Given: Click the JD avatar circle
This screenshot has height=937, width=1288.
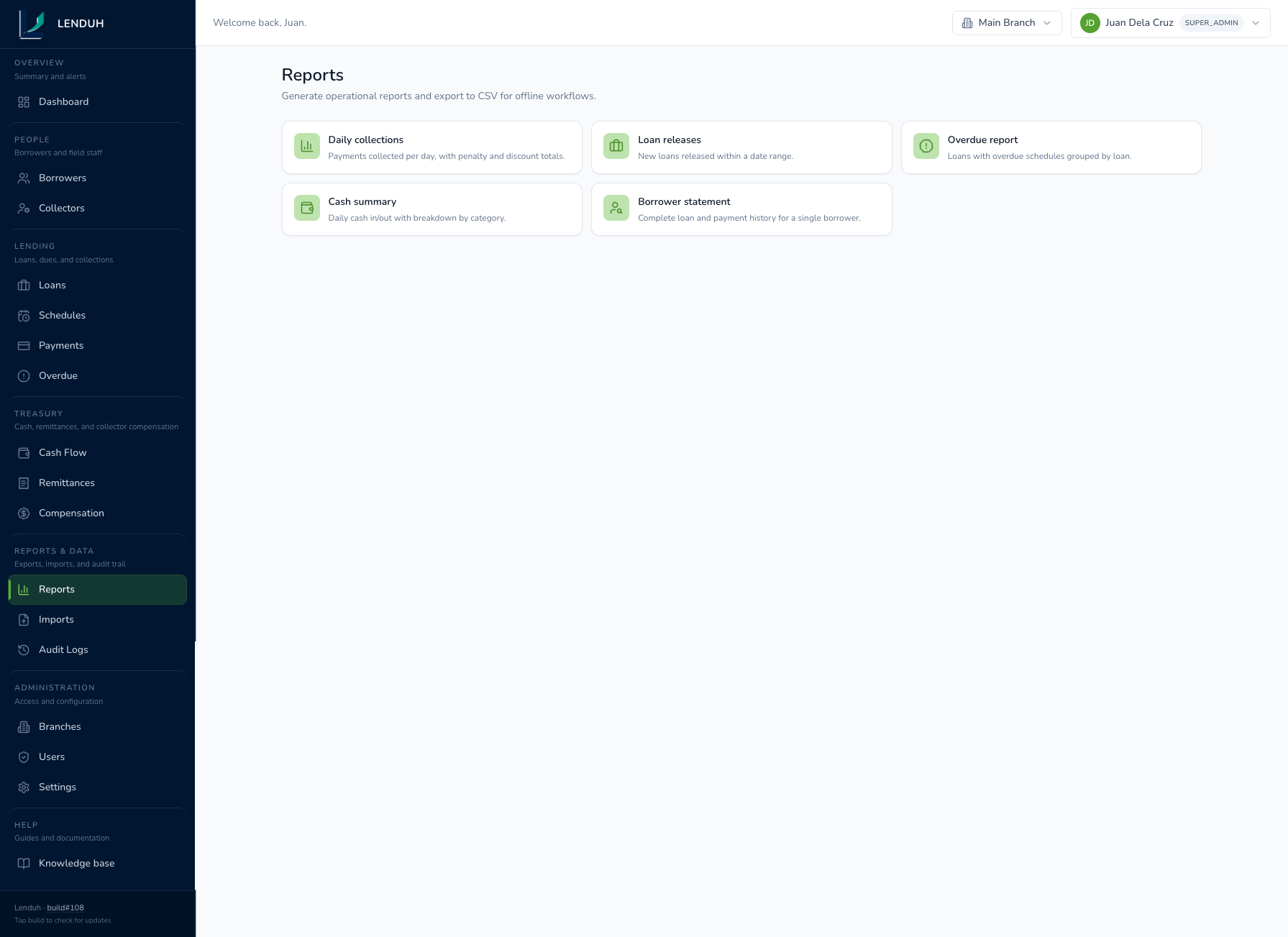Looking at the screenshot, I should [x=1090, y=23].
